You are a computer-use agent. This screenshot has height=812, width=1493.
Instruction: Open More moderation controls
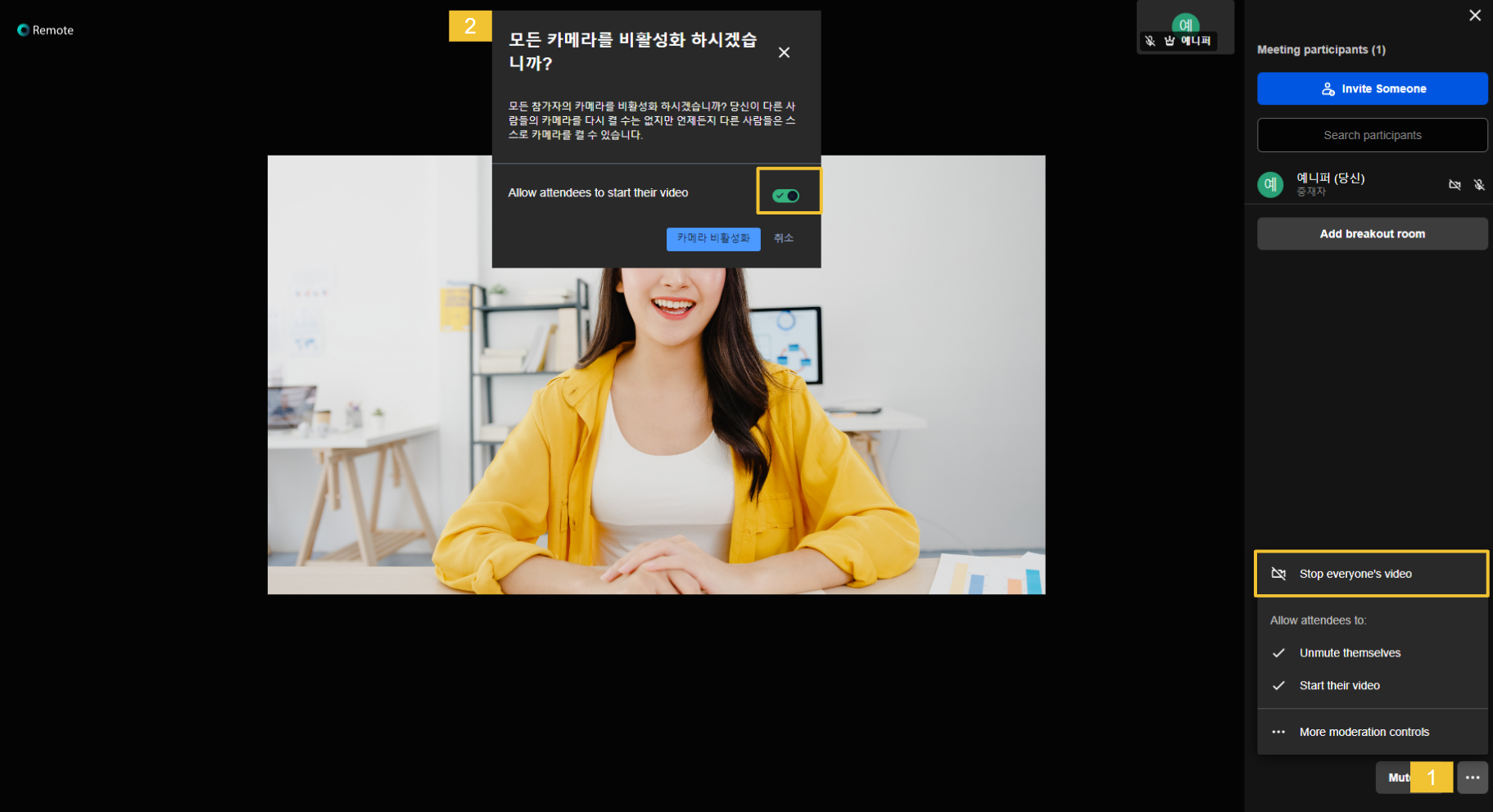coord(1364,732)
